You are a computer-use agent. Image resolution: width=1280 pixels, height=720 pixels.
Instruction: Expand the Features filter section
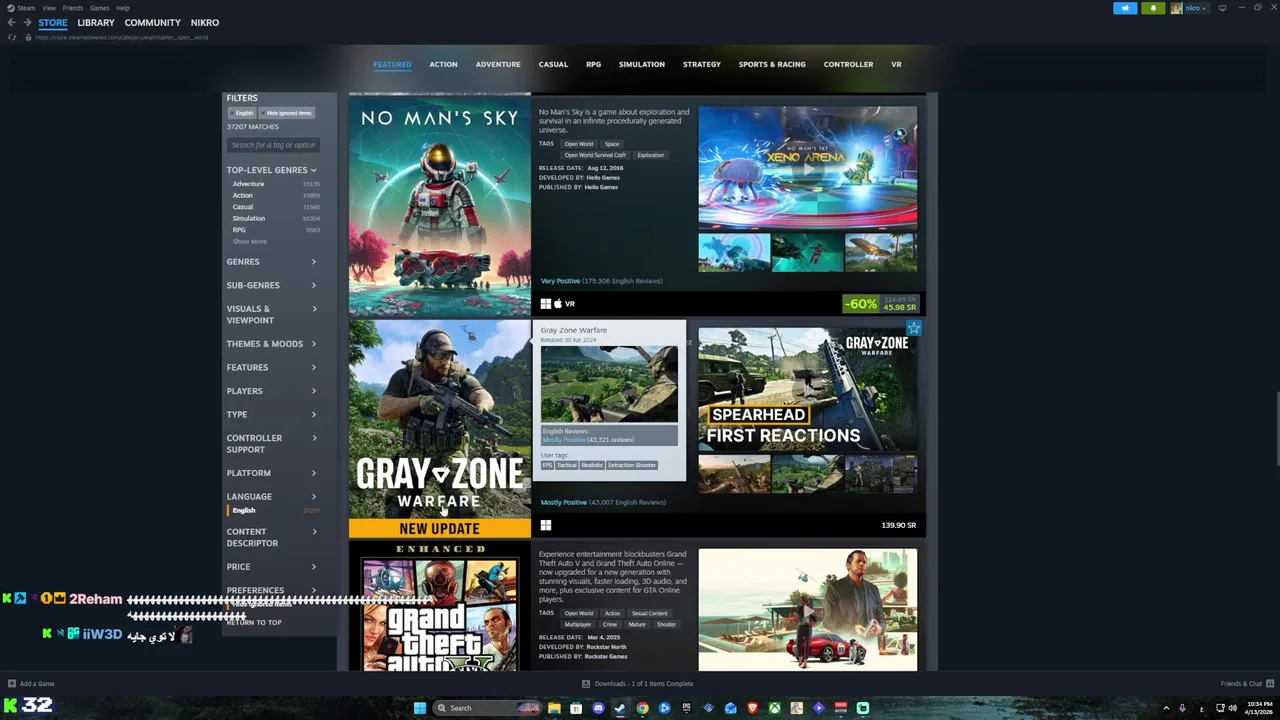271,367
